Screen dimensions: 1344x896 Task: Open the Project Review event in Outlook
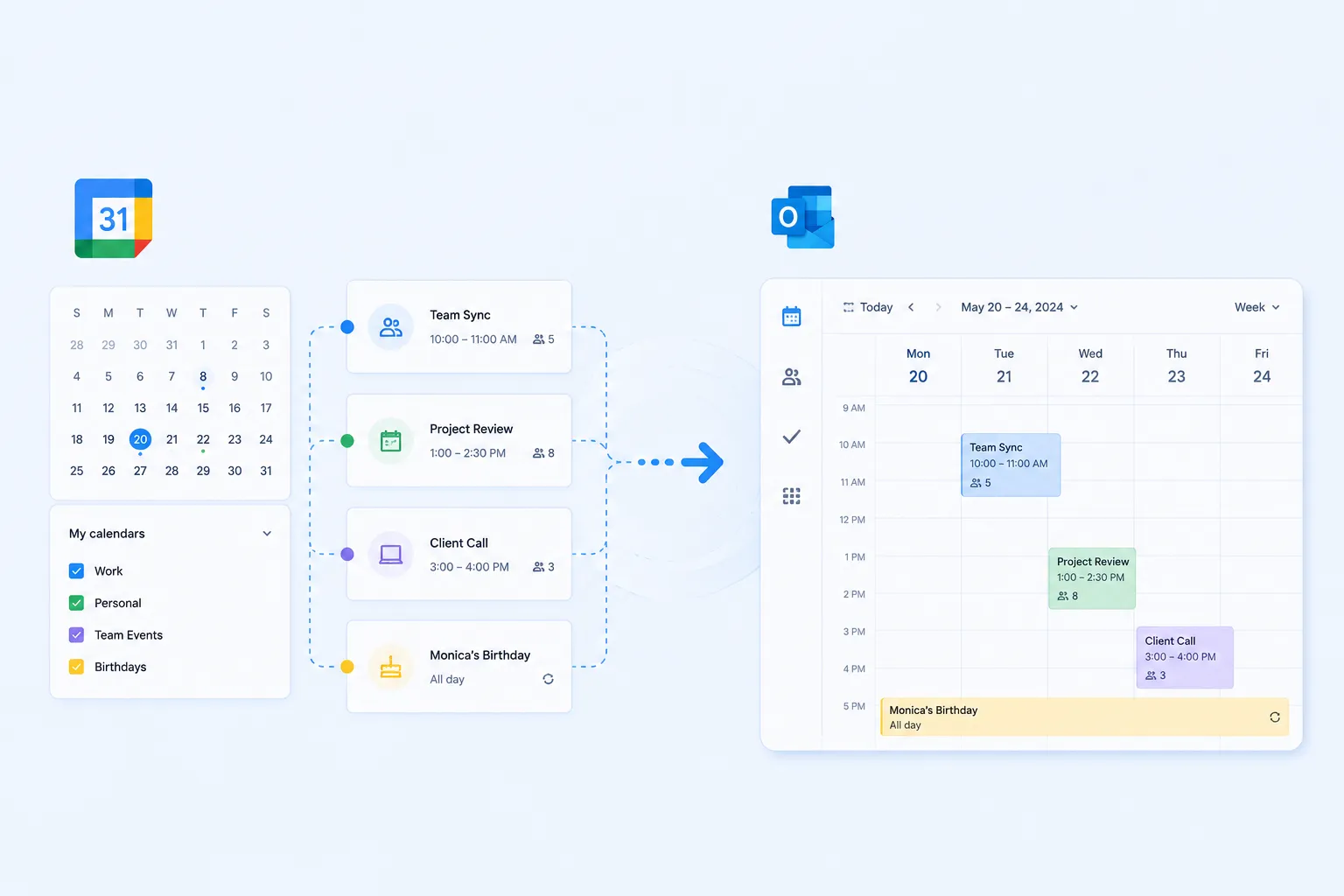[x=1092, y=578]
